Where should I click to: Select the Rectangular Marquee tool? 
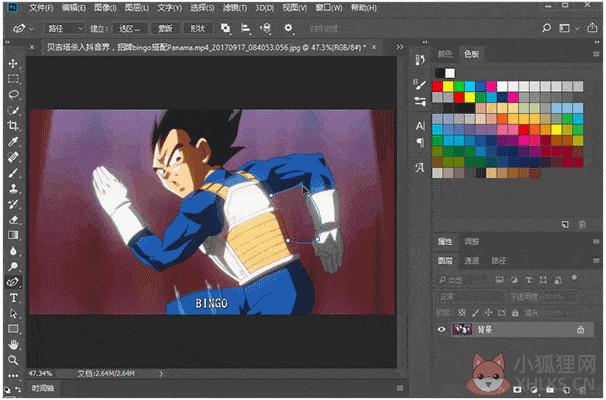pyautogui.click(x=13, y=79)
